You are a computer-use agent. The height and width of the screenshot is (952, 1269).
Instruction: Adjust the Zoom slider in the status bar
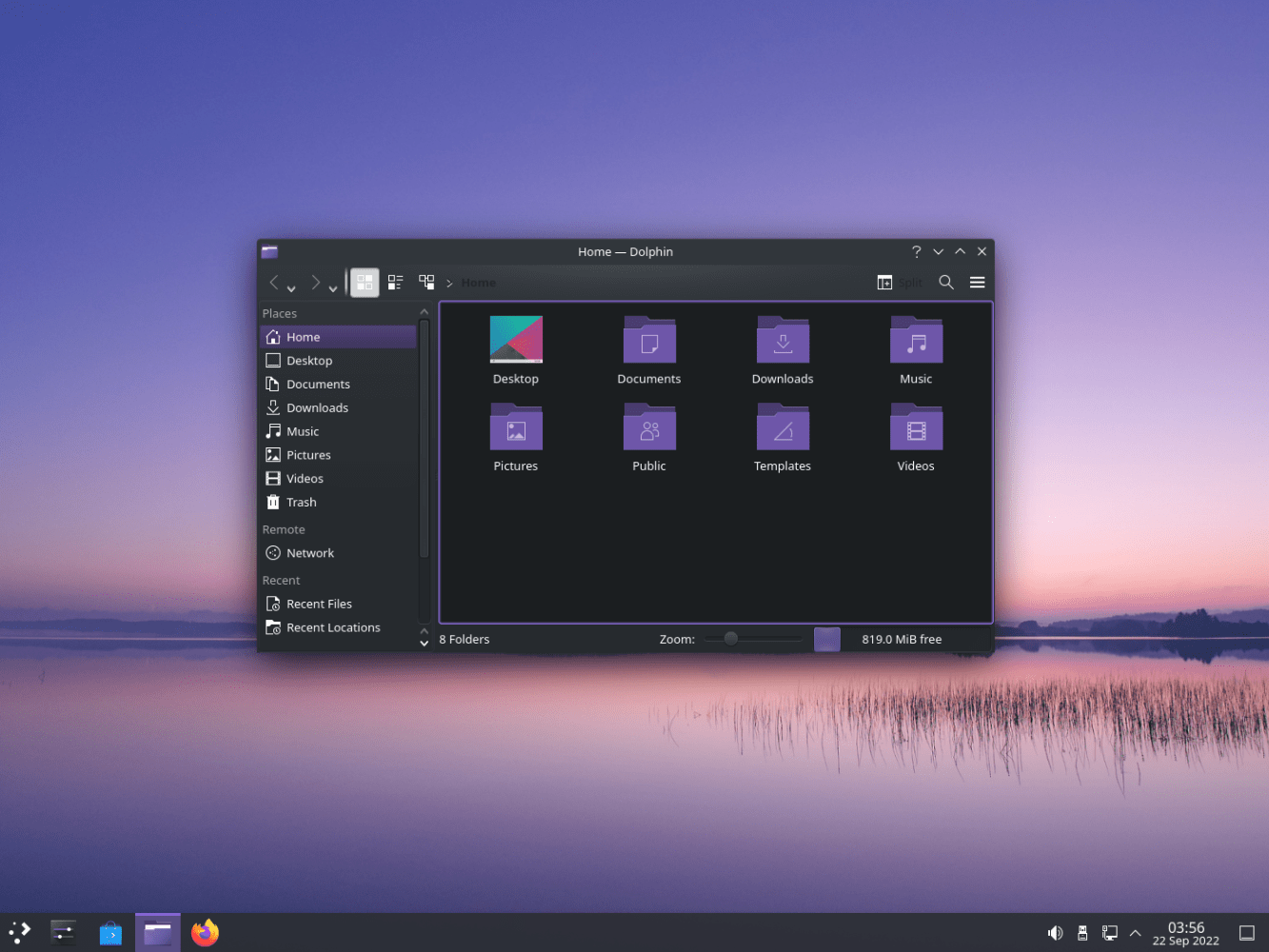[x=731, y=639]
